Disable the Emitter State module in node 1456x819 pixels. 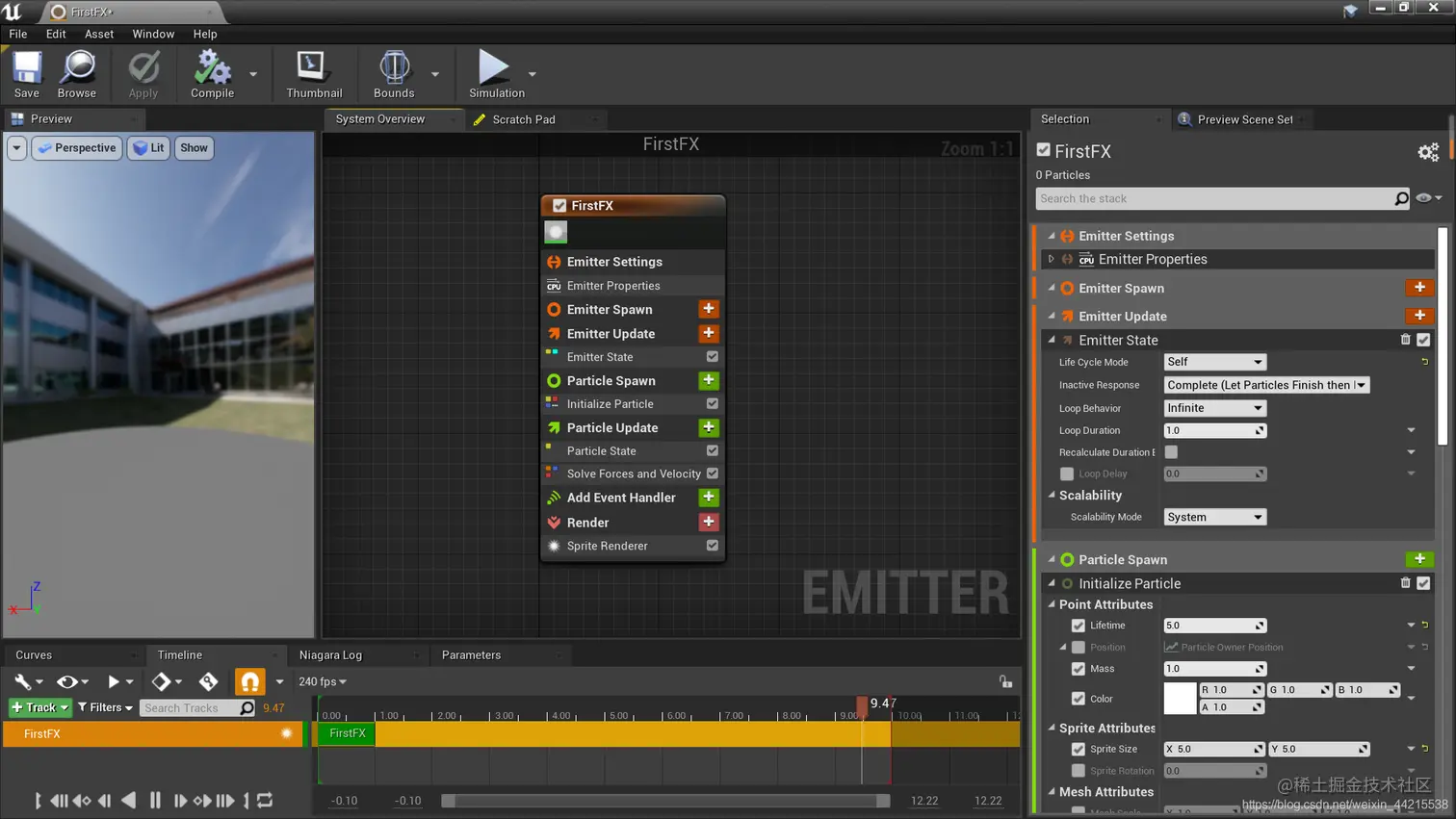pyautogui.click(x=713, y=356)
